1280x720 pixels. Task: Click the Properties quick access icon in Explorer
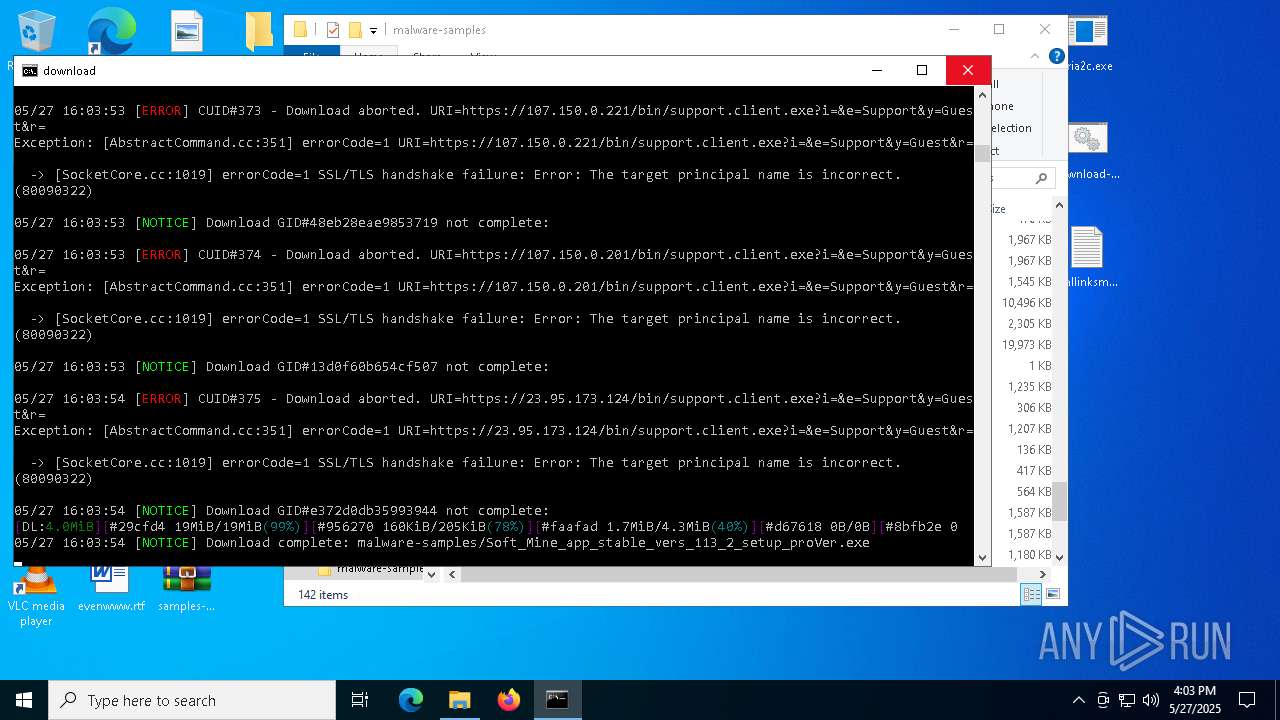pos(333,30)
